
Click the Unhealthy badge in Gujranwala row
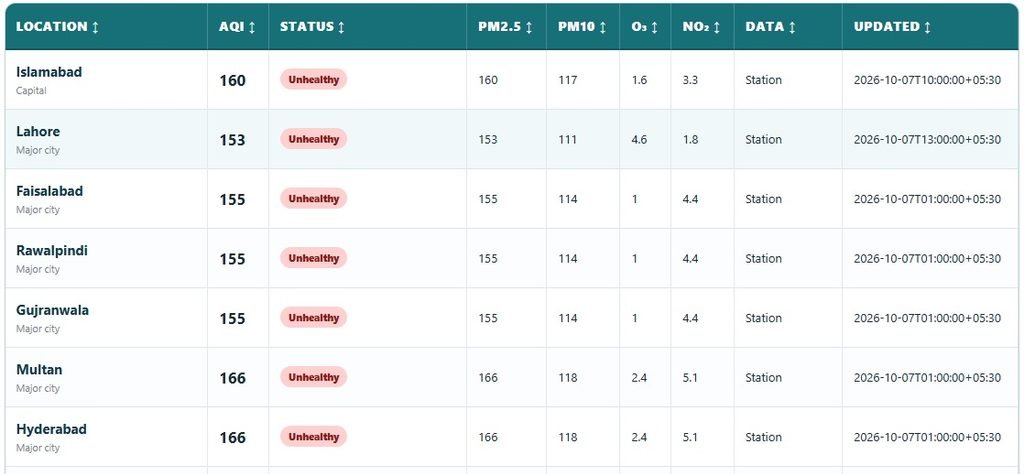(x=313, y=317)
